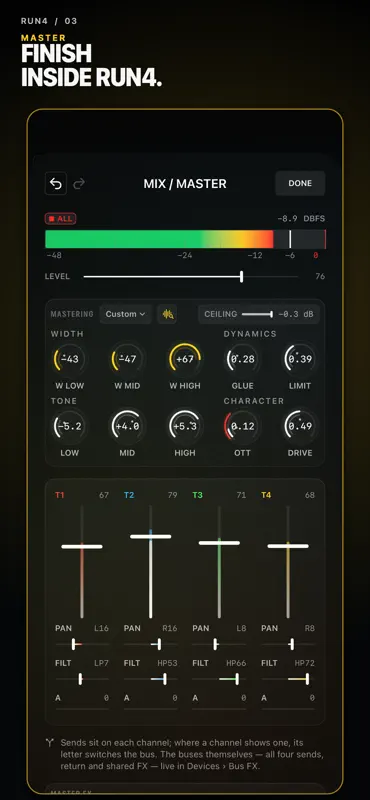Click the T3 volume fader handle
The width and height of the screenshot is (370, 800).
219,542
